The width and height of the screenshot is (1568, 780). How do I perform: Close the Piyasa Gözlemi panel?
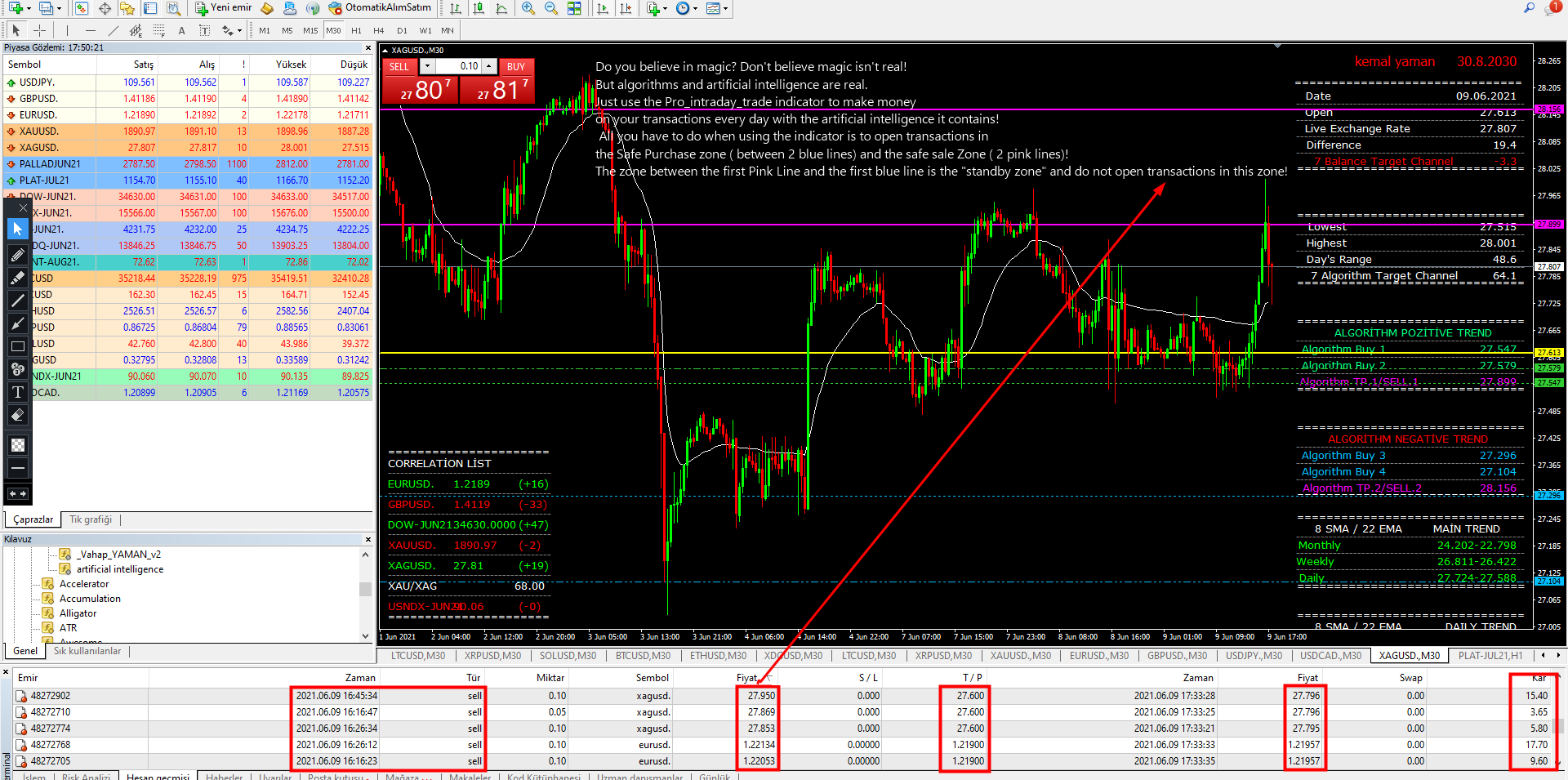pos(367,47)
